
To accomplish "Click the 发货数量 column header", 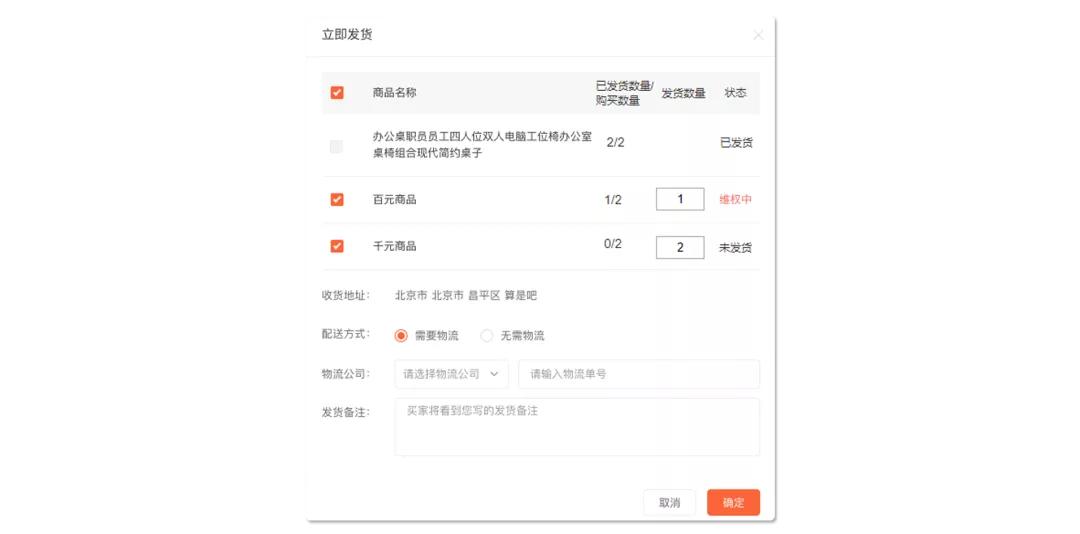I will [683, 93].
